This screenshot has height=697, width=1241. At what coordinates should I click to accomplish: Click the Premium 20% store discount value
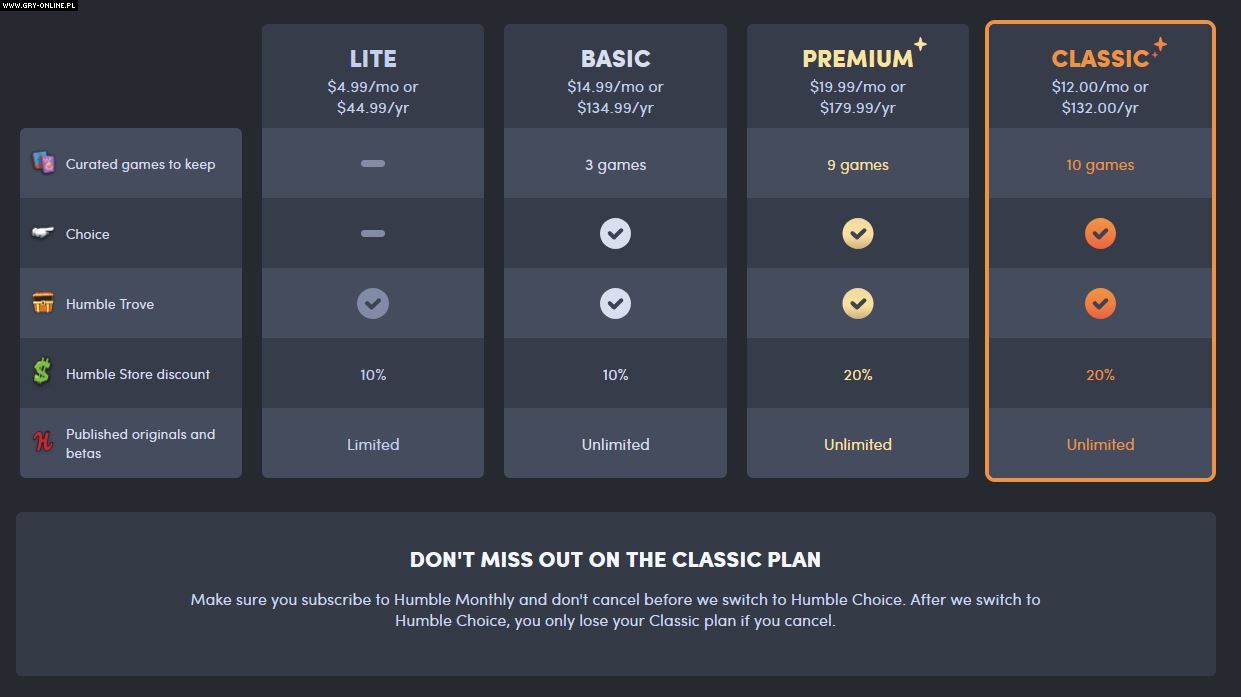click(857, 375)
